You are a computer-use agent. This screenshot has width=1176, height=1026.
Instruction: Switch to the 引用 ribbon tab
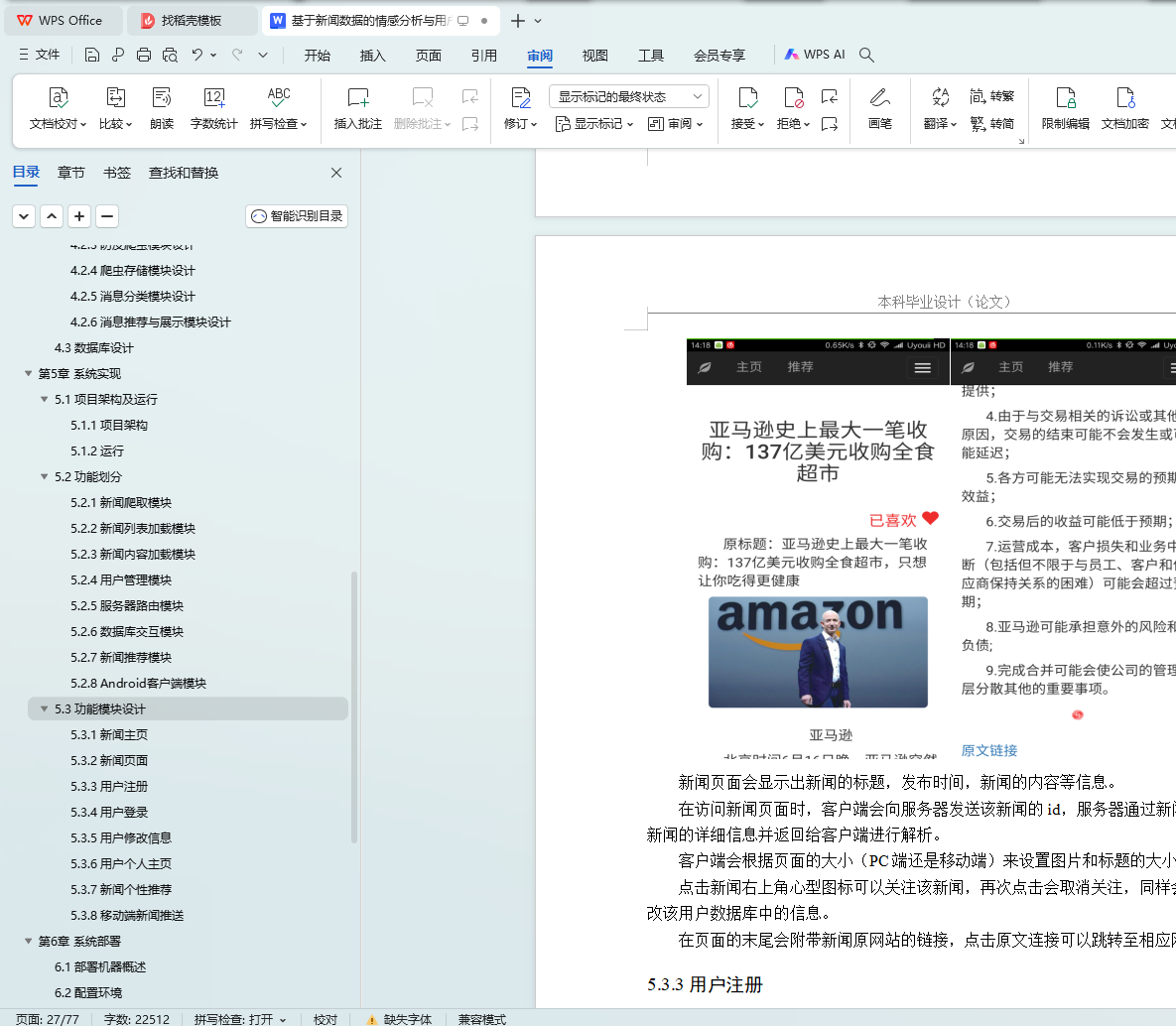coord(483,55)
